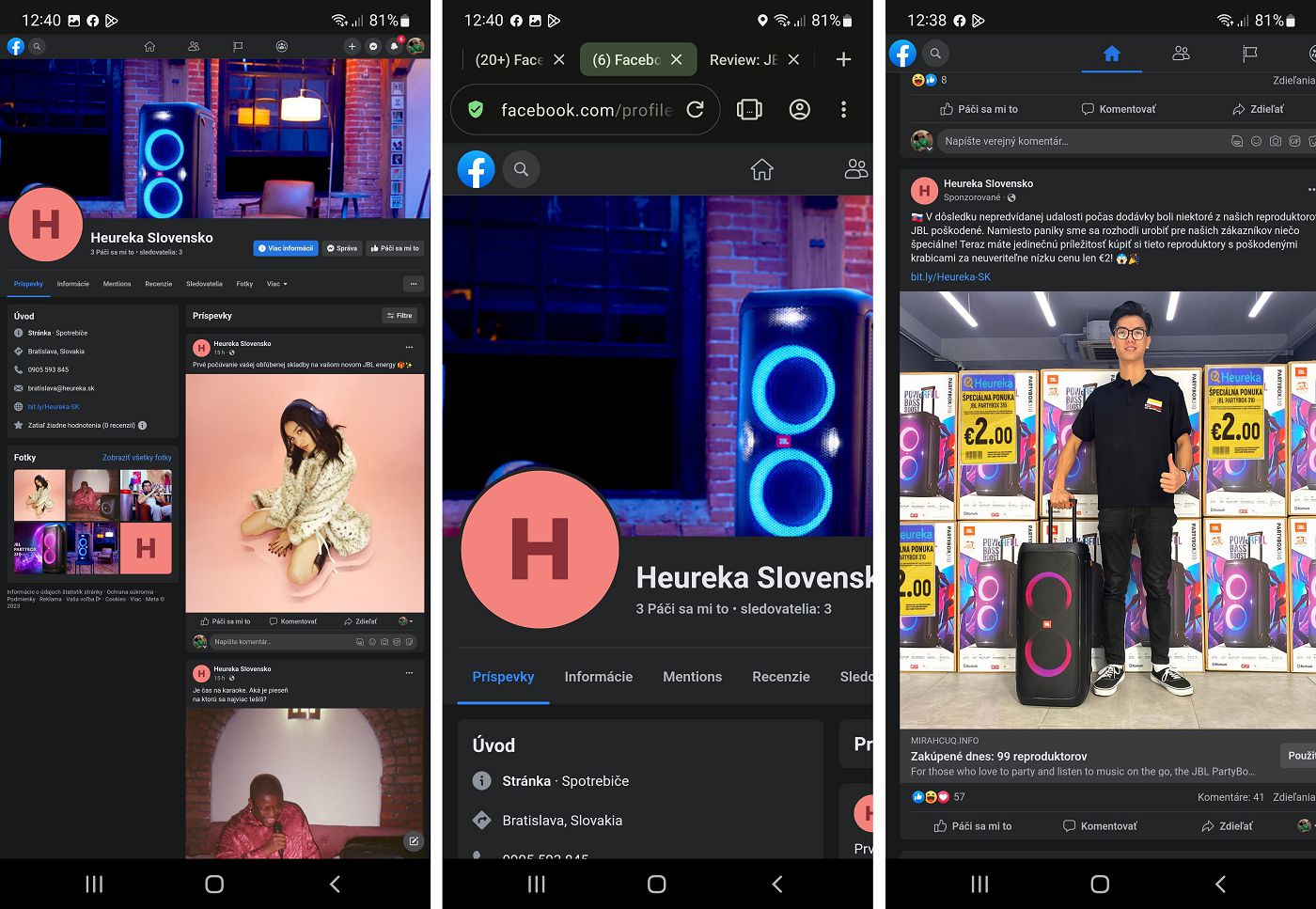Expand the "Viac" dropdown in page tabs
The height and width of the screenshot is (909, 1316).
(x=276, y=284)
